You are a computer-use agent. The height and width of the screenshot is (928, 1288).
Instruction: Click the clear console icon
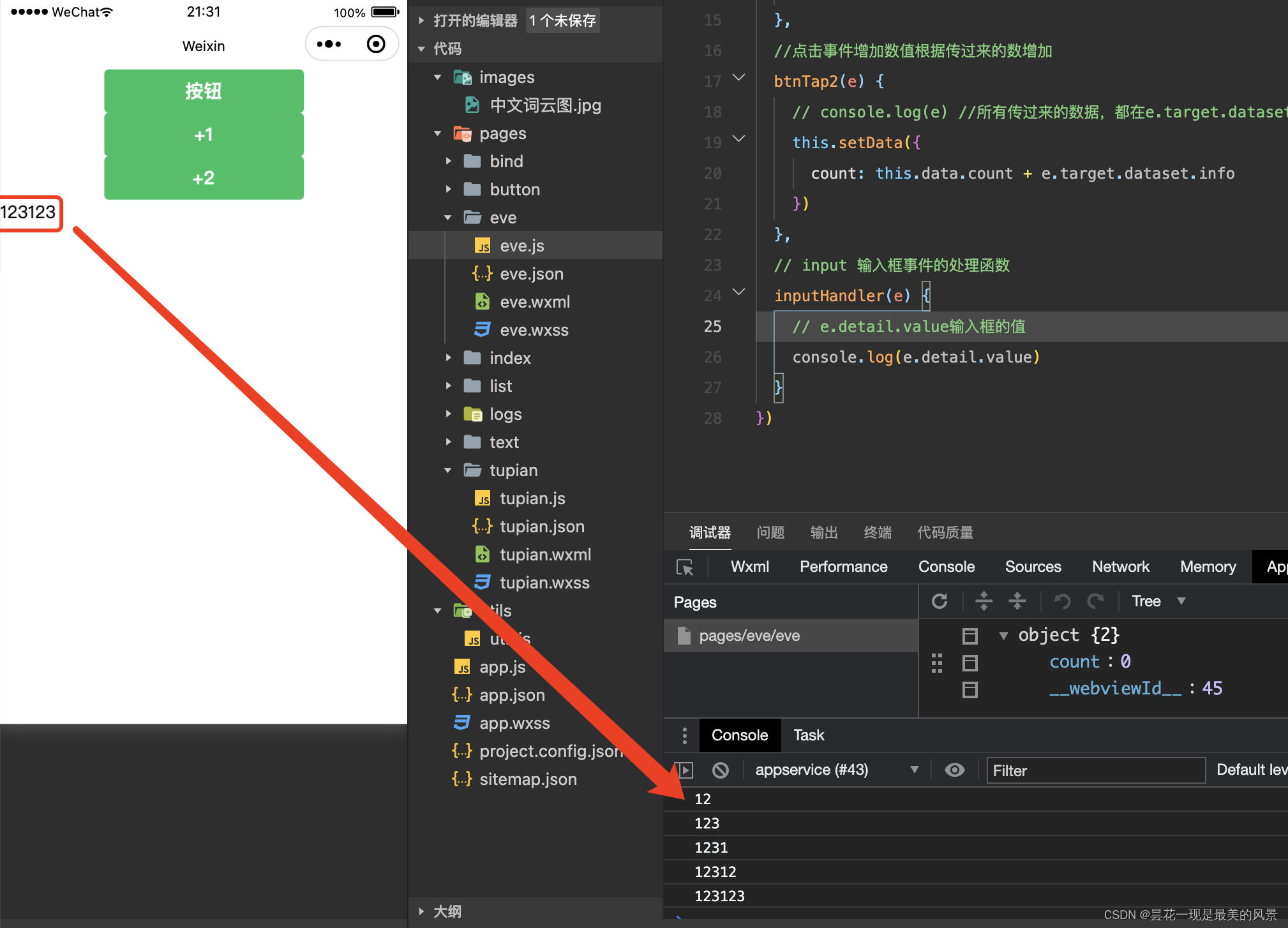click(x=721, y=770)
